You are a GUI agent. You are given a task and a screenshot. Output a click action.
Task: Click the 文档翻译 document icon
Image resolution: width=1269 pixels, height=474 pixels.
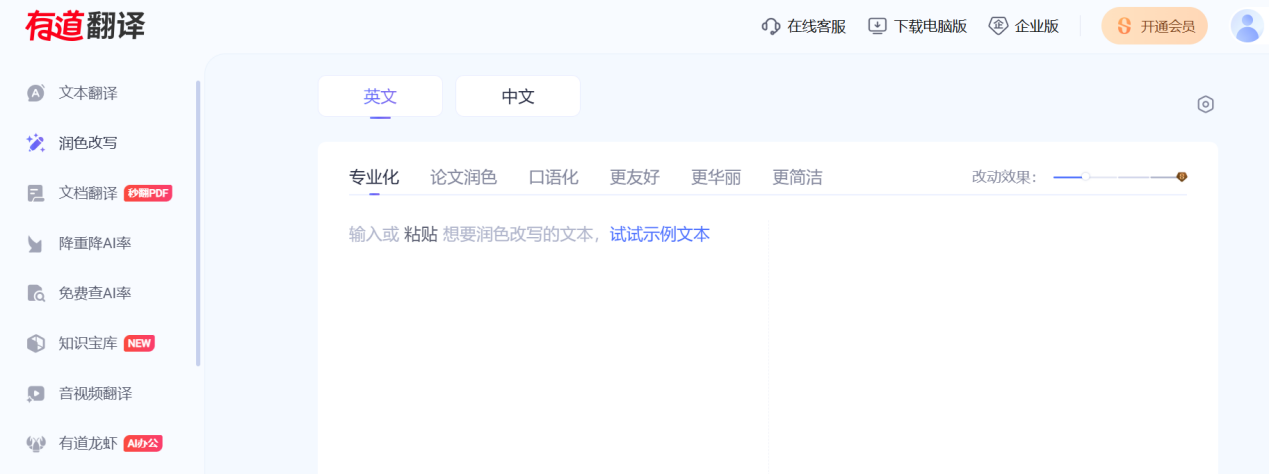(x=36, y=193)
